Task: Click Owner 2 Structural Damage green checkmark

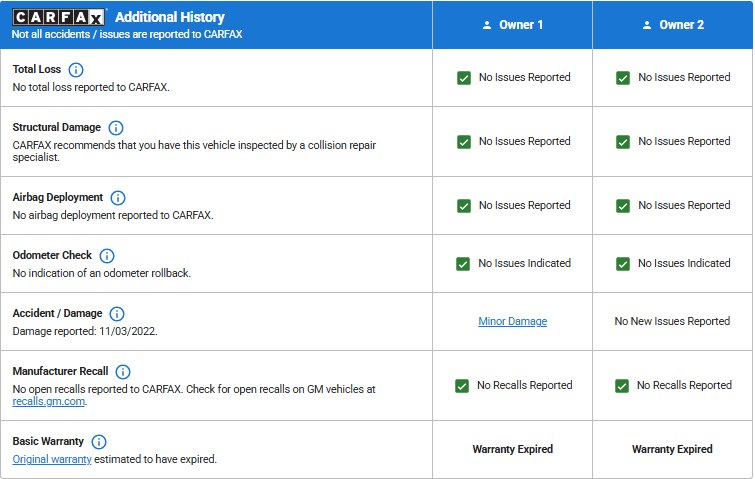Action: coord(623,142)
